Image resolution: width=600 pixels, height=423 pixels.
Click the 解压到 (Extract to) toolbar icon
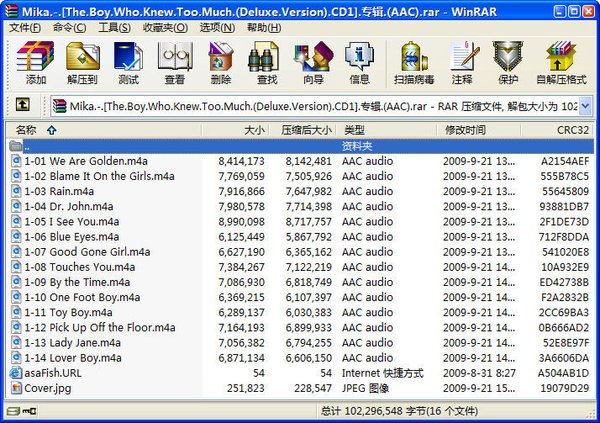pyautogui.click(x=83, y=56)
